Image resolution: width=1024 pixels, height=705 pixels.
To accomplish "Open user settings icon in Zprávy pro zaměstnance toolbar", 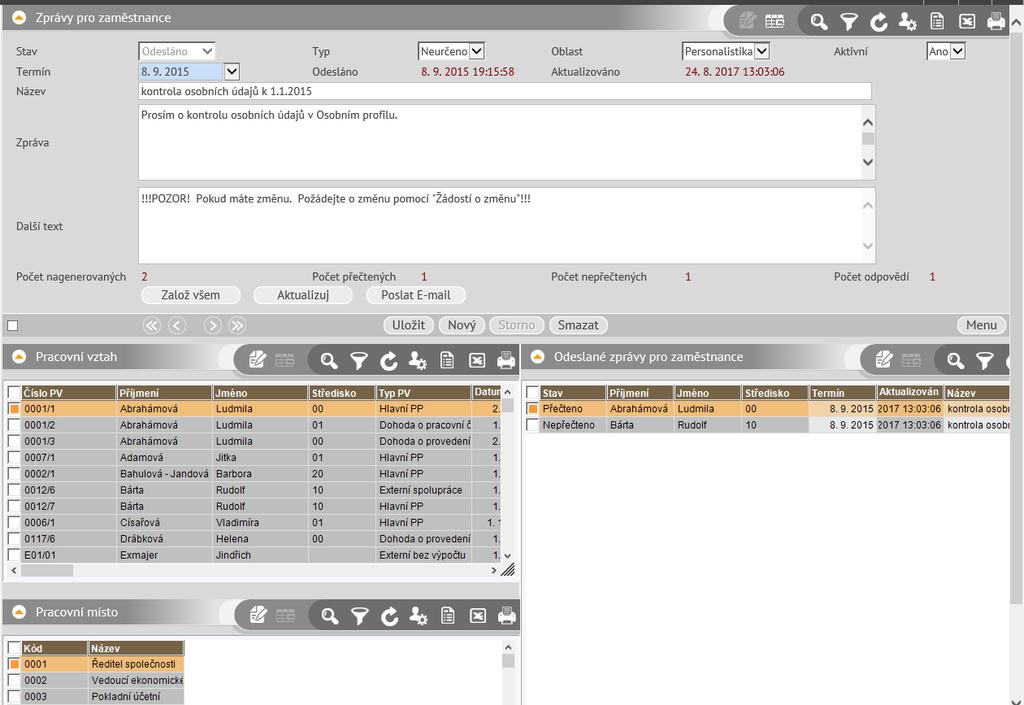I will tap(908, 22).
